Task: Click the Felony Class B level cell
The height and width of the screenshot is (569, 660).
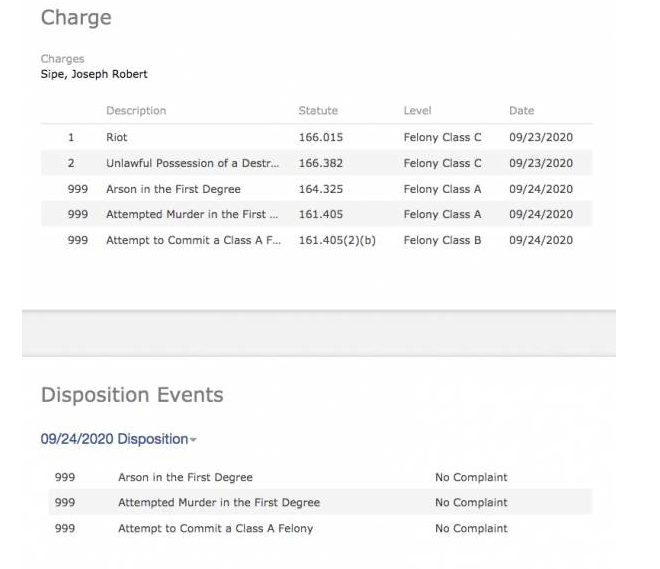Action: point(442,240)
